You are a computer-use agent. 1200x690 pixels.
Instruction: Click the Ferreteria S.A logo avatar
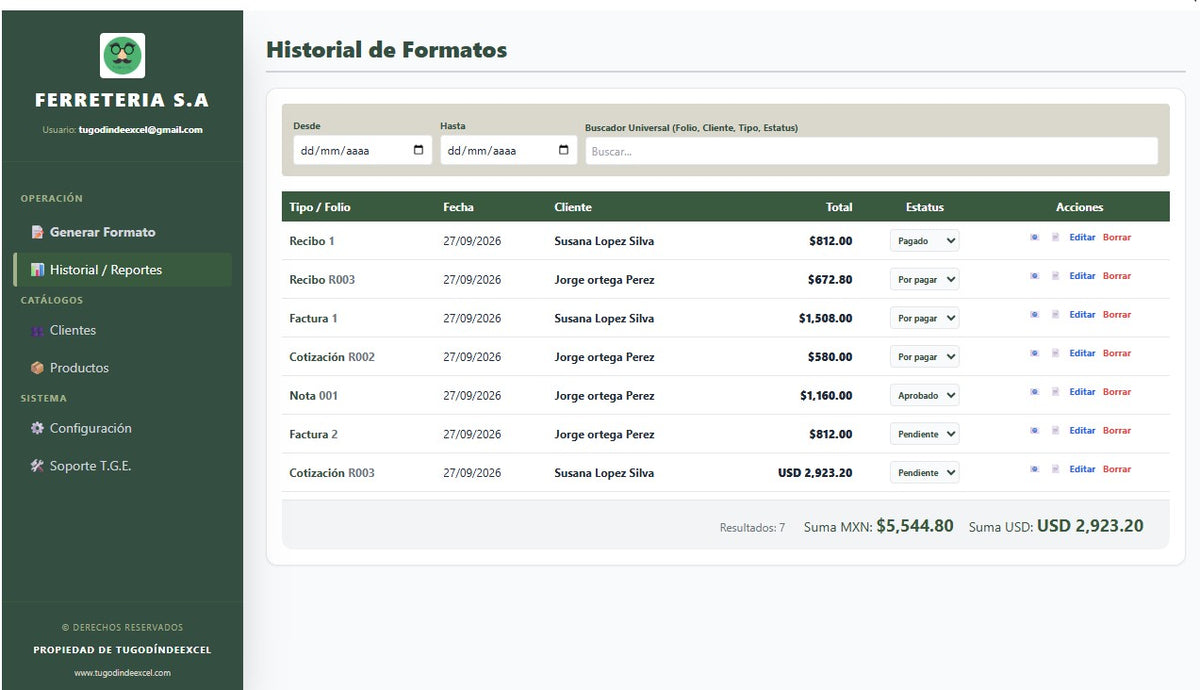122,56
